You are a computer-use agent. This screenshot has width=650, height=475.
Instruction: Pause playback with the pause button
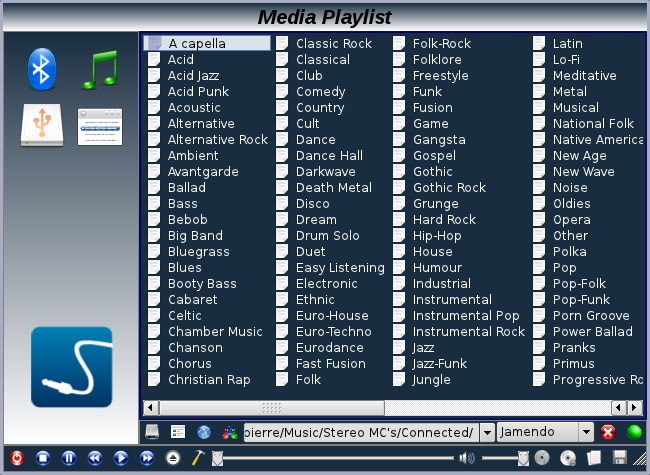pyautogui.click(x=69, y=458)
